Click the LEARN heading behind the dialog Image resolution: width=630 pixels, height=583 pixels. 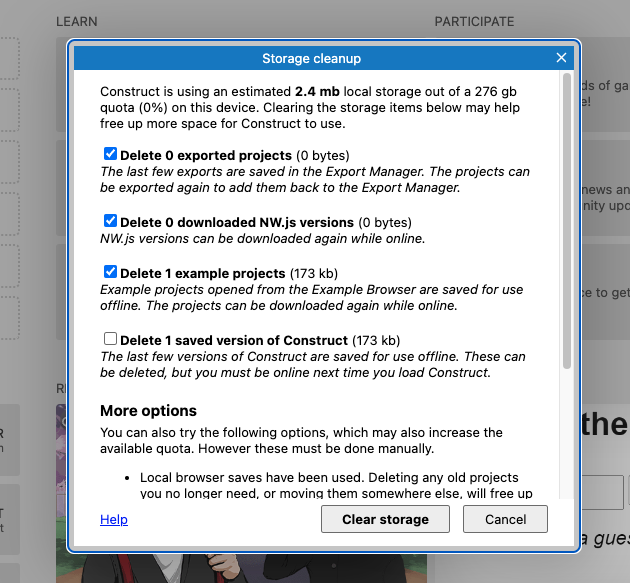coord(77,21)
